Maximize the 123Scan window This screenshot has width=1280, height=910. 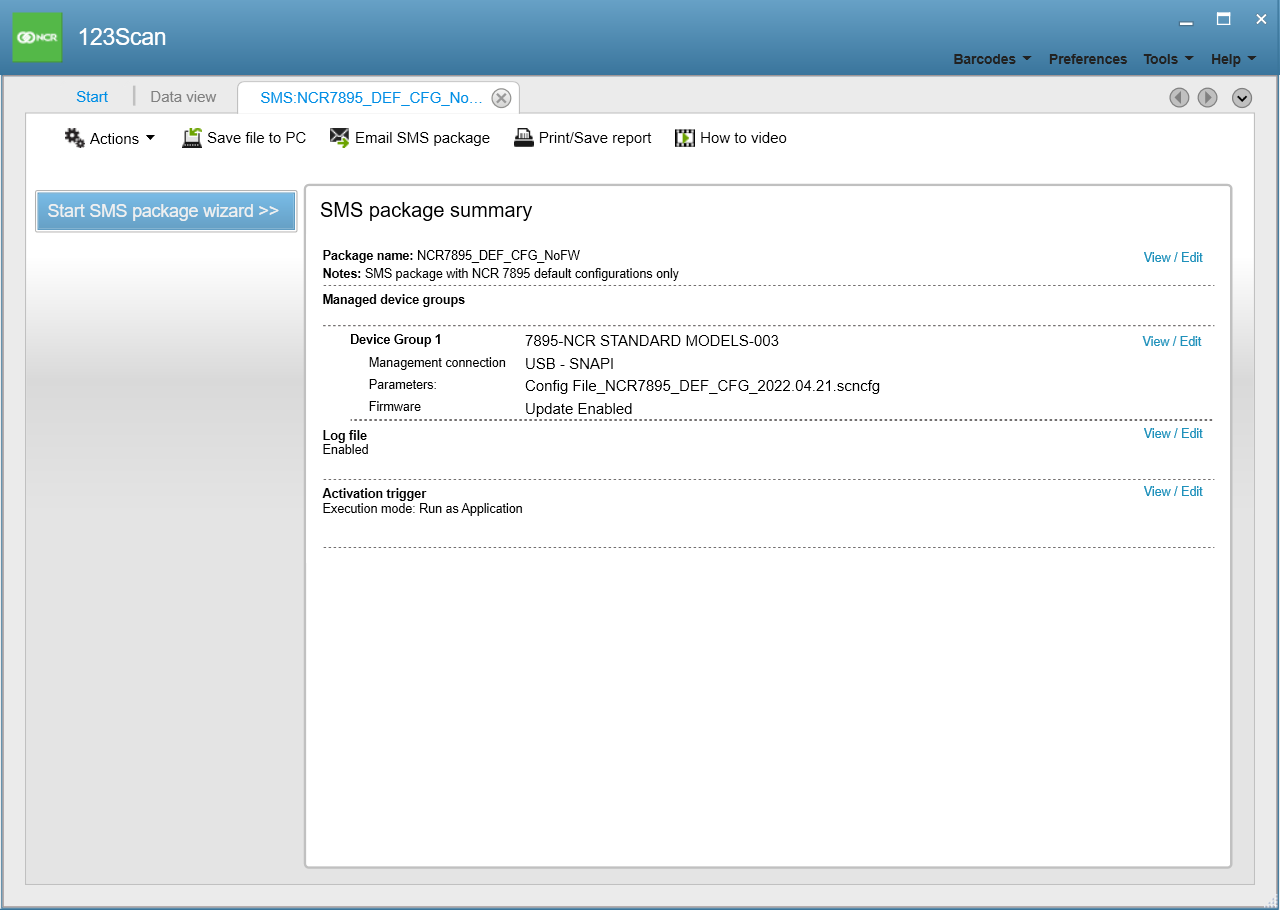1223,19
